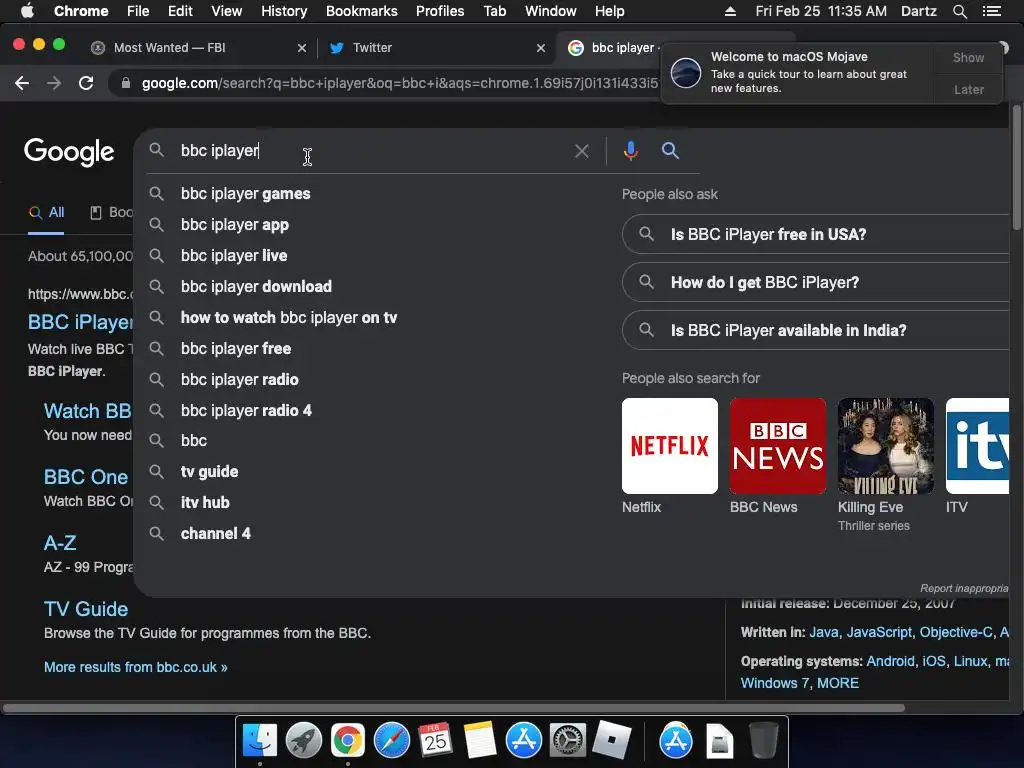Open the Bookmarks menu
This screenshot has width=1024, height=768.
tap(362, 11)
